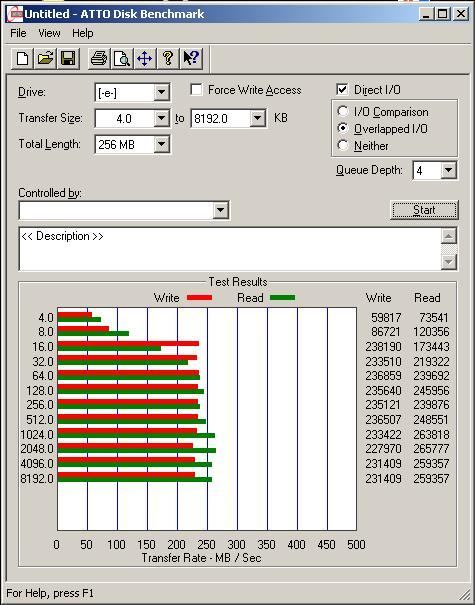Click status bar text For Help, press F1
This screenshot has width=475, height=605.
50,593
